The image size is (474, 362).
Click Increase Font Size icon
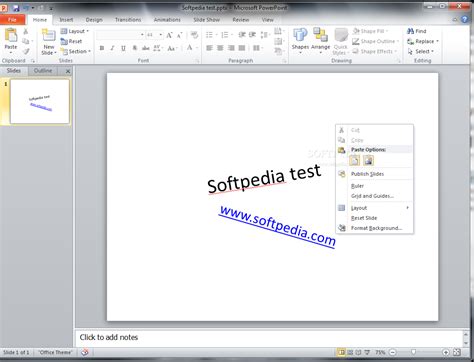(x=169, y=35)
